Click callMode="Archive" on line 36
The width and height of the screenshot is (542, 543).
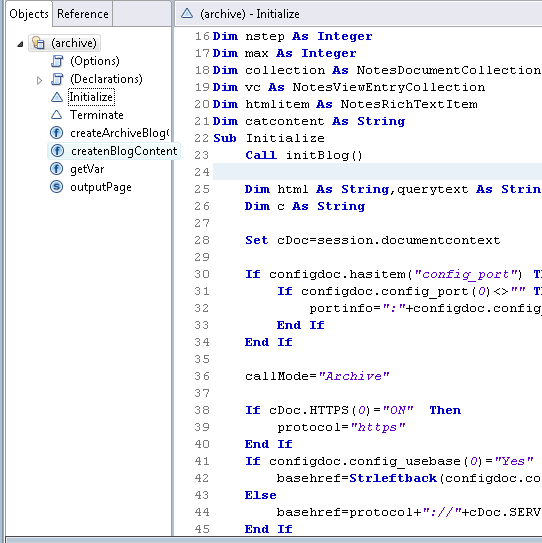pyautogui.click(x=317, y=376)
